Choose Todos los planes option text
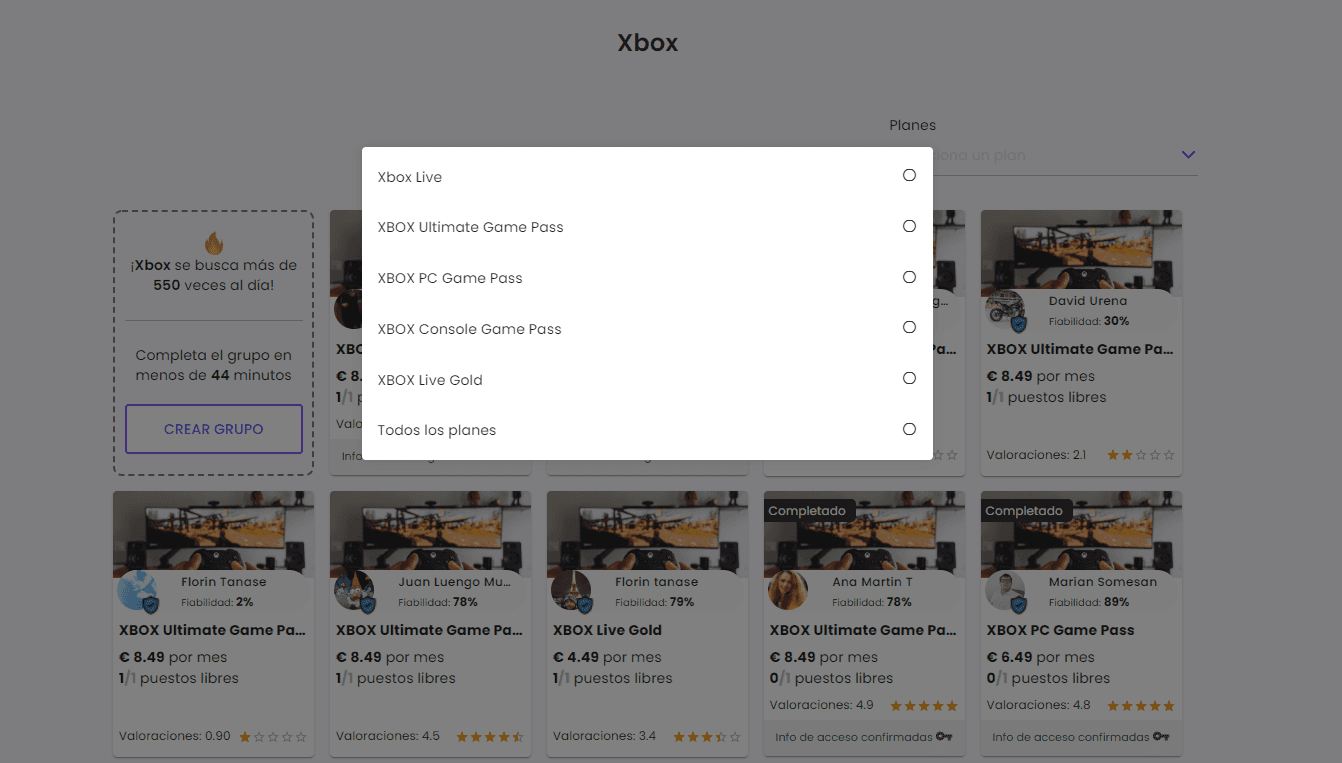Screen dimensions: 1342x763 [437, 430]
